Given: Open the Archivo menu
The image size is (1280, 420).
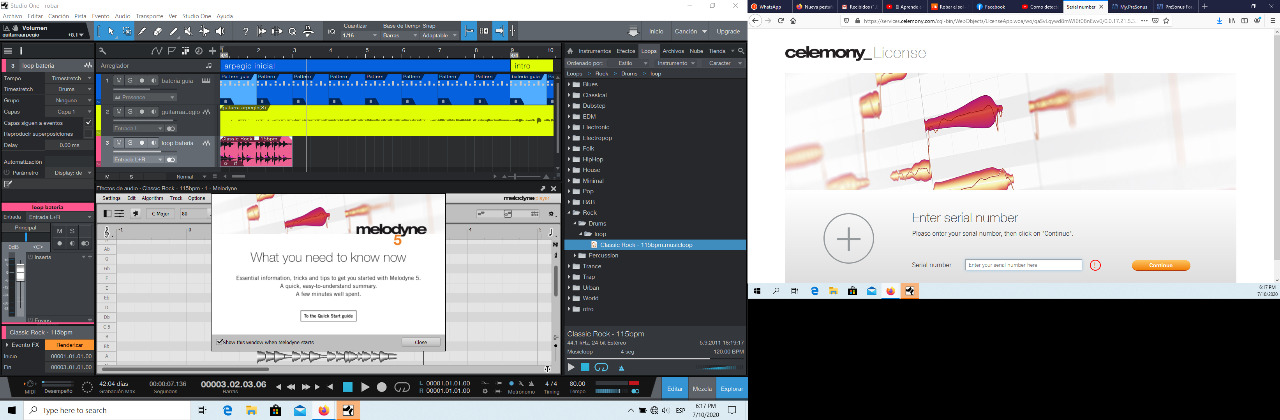Looking at the screenshot, I should (x=10, y=16).
